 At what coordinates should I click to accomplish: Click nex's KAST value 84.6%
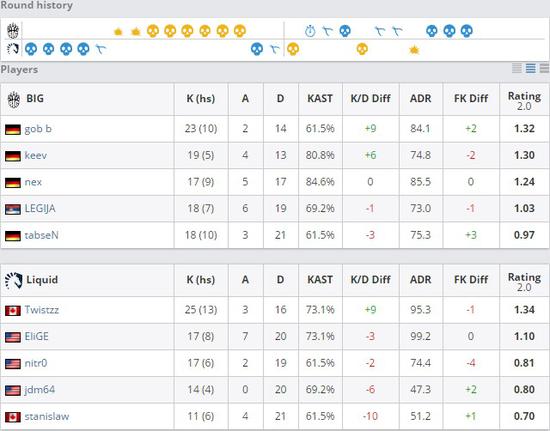tap(320, 182)
